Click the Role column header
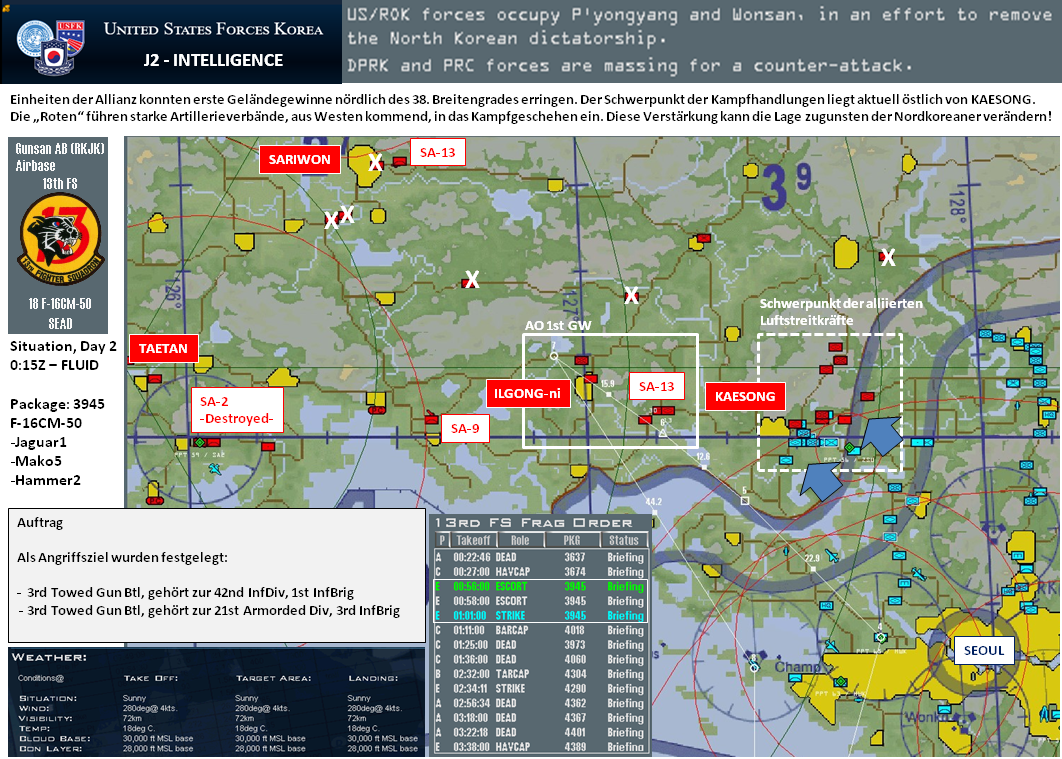The width and height of the screenshot is (1062, 759). coord(520,540)
